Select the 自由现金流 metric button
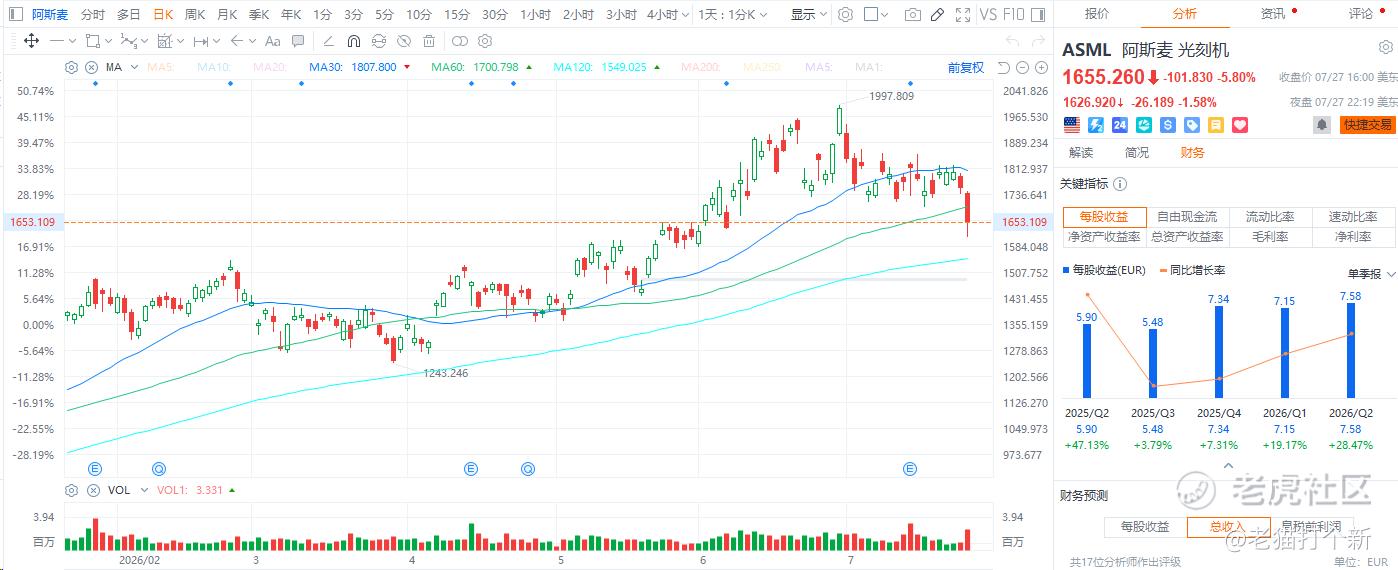Image resolution: width=1398 pixels, height=570 pixels. (x=1187, y=216)
